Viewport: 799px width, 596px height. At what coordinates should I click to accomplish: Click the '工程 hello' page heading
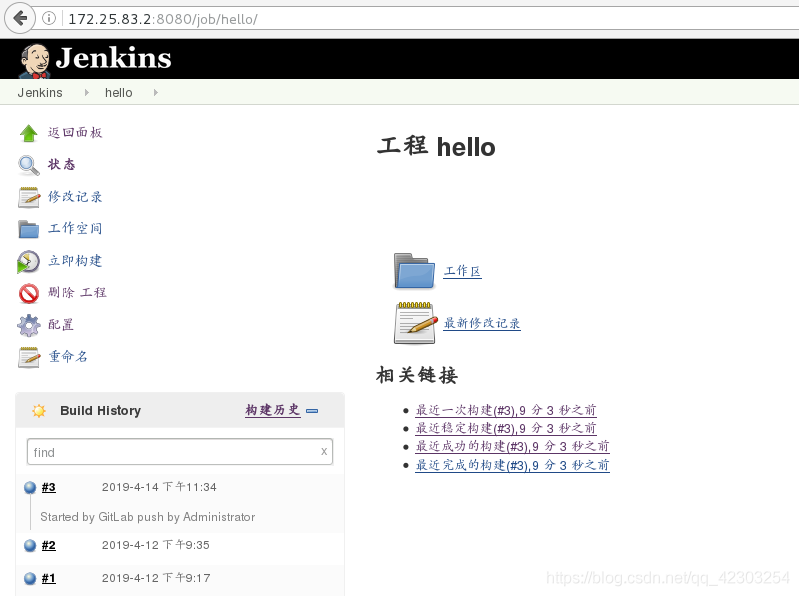tap(436, 146)
